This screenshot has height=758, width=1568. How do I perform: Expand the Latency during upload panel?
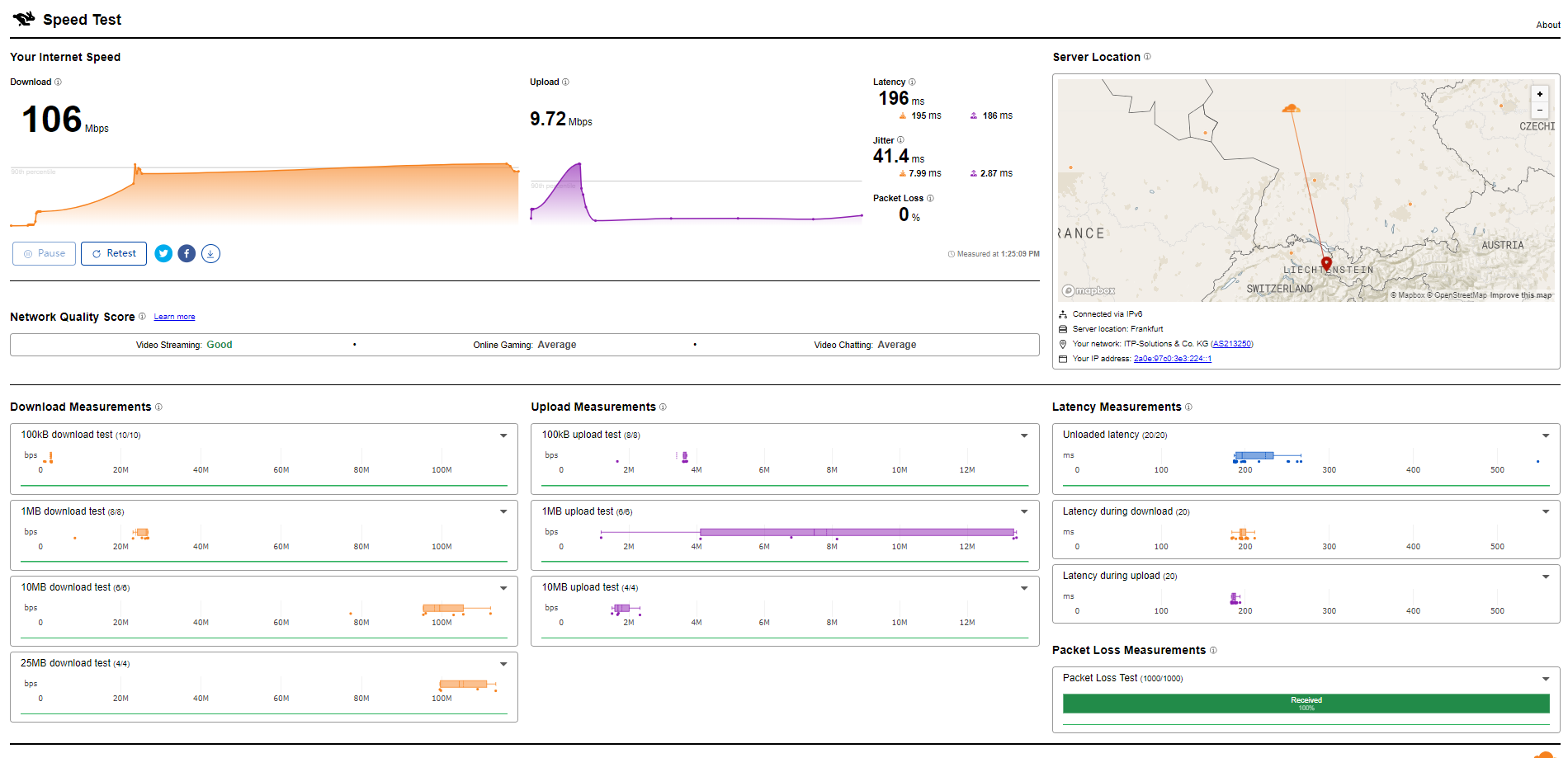tap(1546, 577)
